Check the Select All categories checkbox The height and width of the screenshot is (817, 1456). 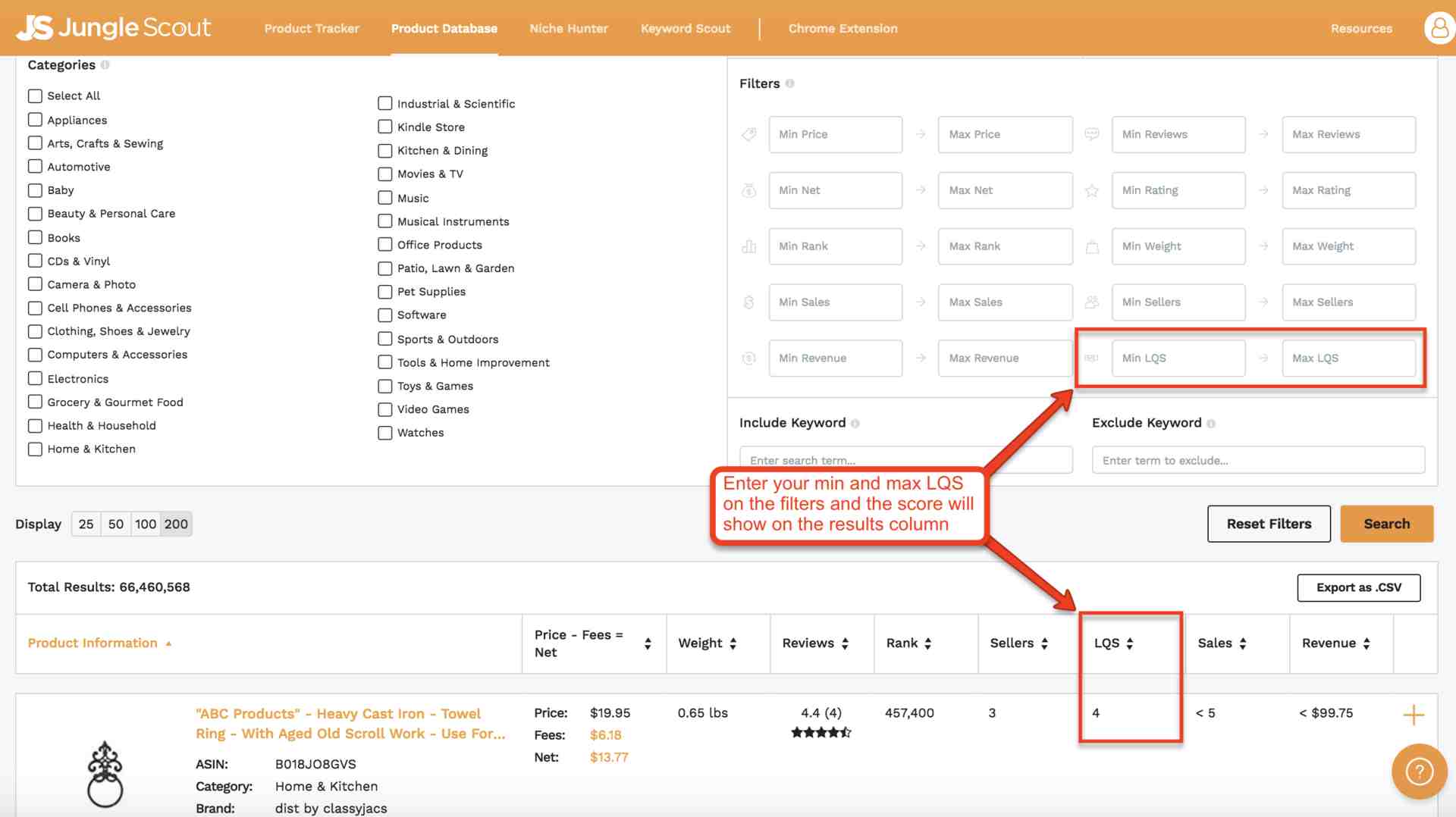pos(35,96)
